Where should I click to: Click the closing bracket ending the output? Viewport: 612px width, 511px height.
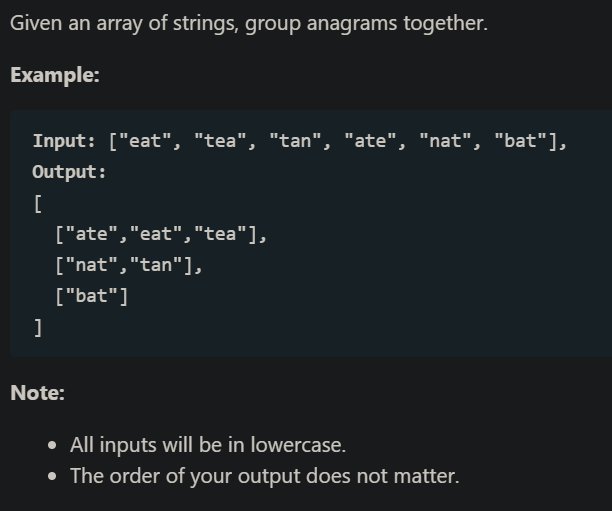[x=37, y=327]
